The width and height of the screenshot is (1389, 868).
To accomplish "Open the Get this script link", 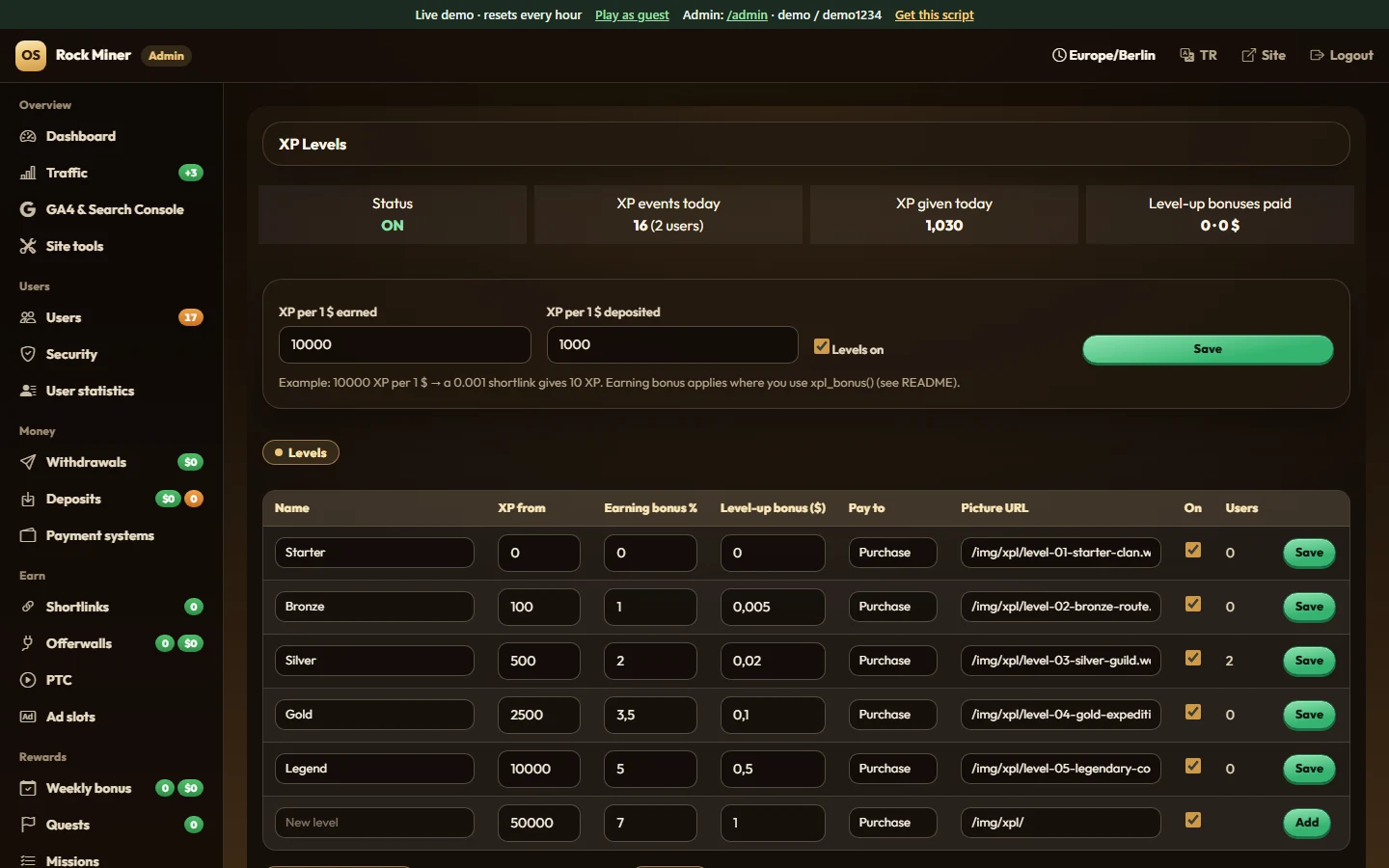I will point(934,14).
